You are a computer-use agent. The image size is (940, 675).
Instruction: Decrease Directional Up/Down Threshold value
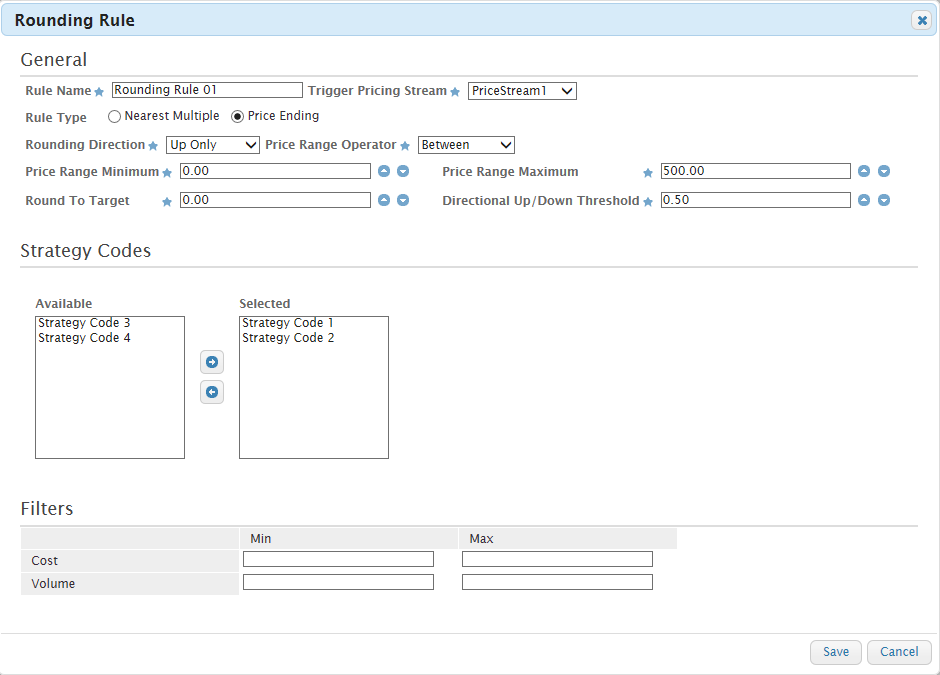(884, 200)
